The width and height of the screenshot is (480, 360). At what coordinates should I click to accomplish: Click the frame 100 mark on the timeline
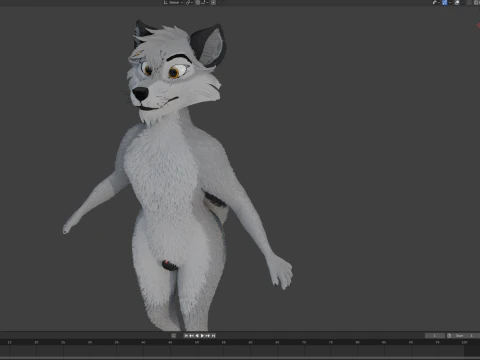[x=464, y=342]
